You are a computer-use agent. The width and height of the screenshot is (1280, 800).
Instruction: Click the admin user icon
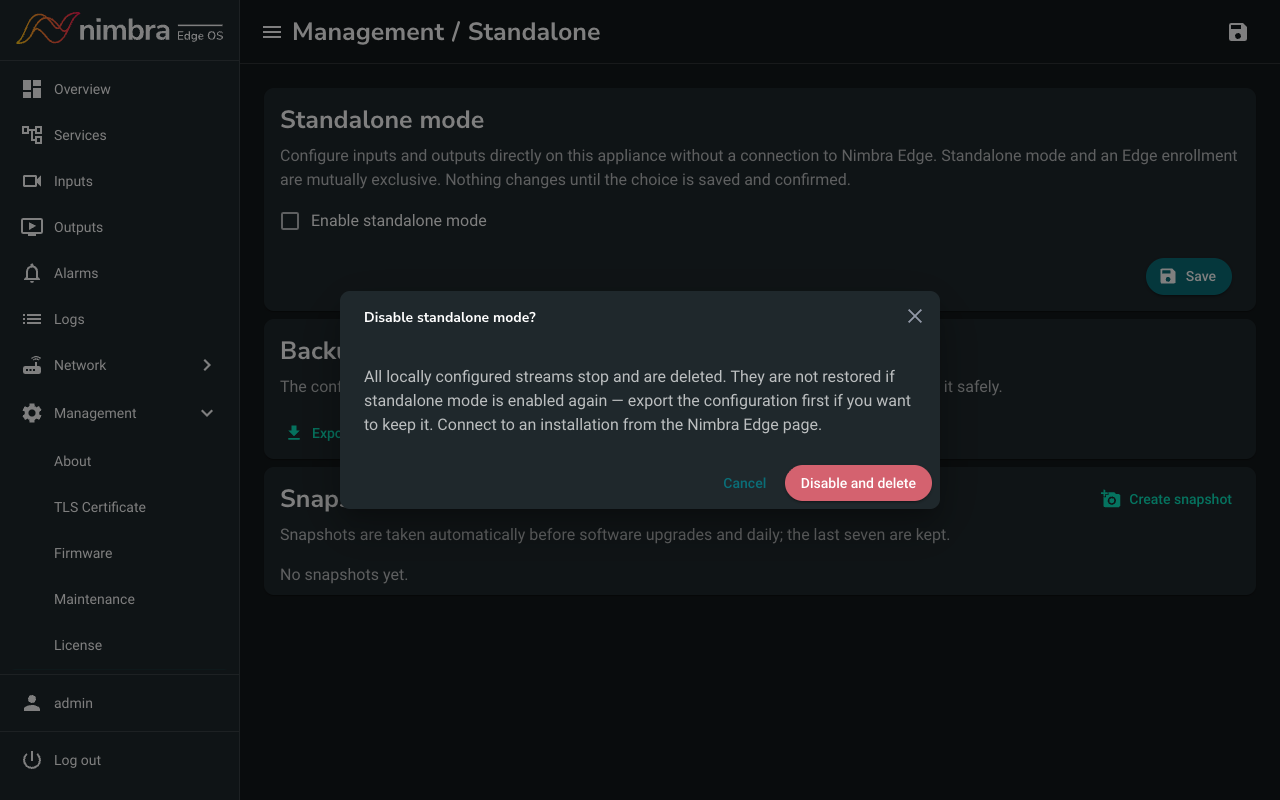click(x=32, y=703)
